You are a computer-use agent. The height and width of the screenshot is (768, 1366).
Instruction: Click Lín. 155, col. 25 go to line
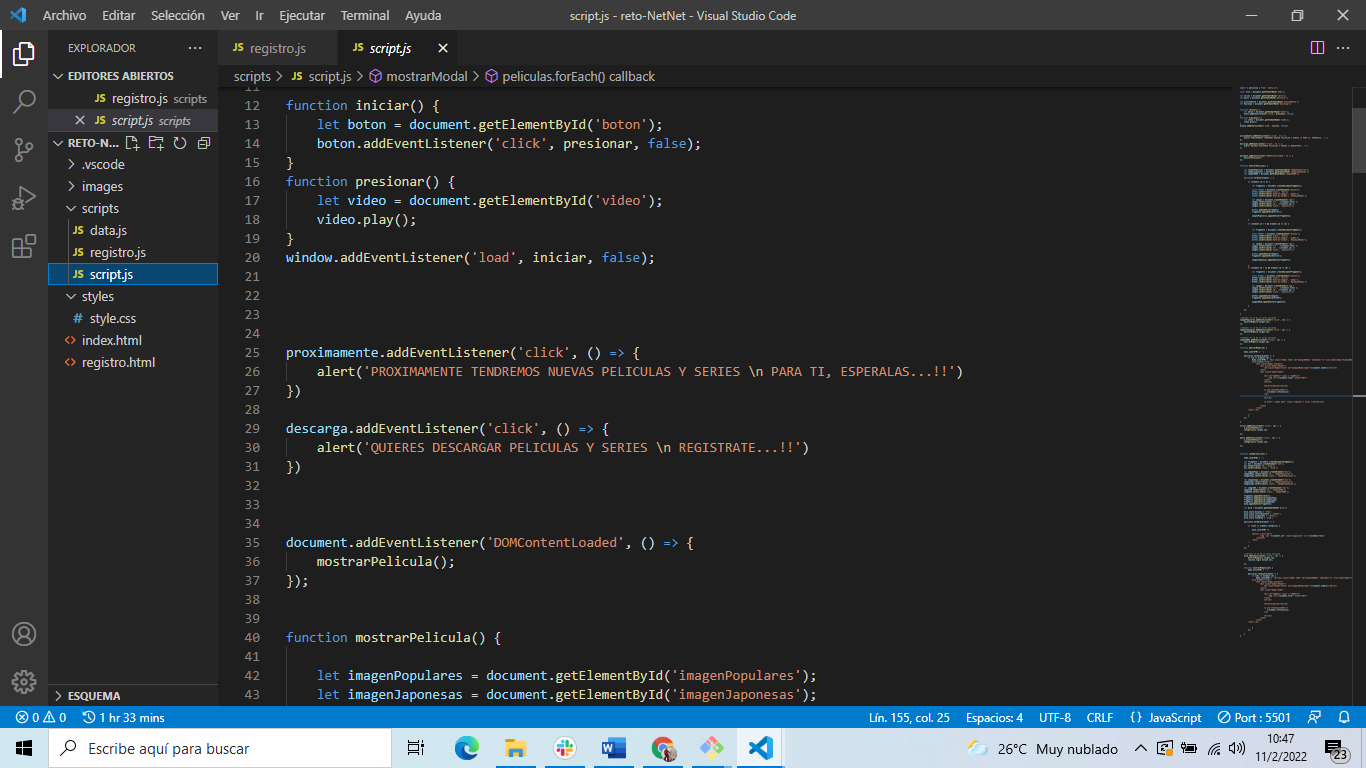[909, 718]
